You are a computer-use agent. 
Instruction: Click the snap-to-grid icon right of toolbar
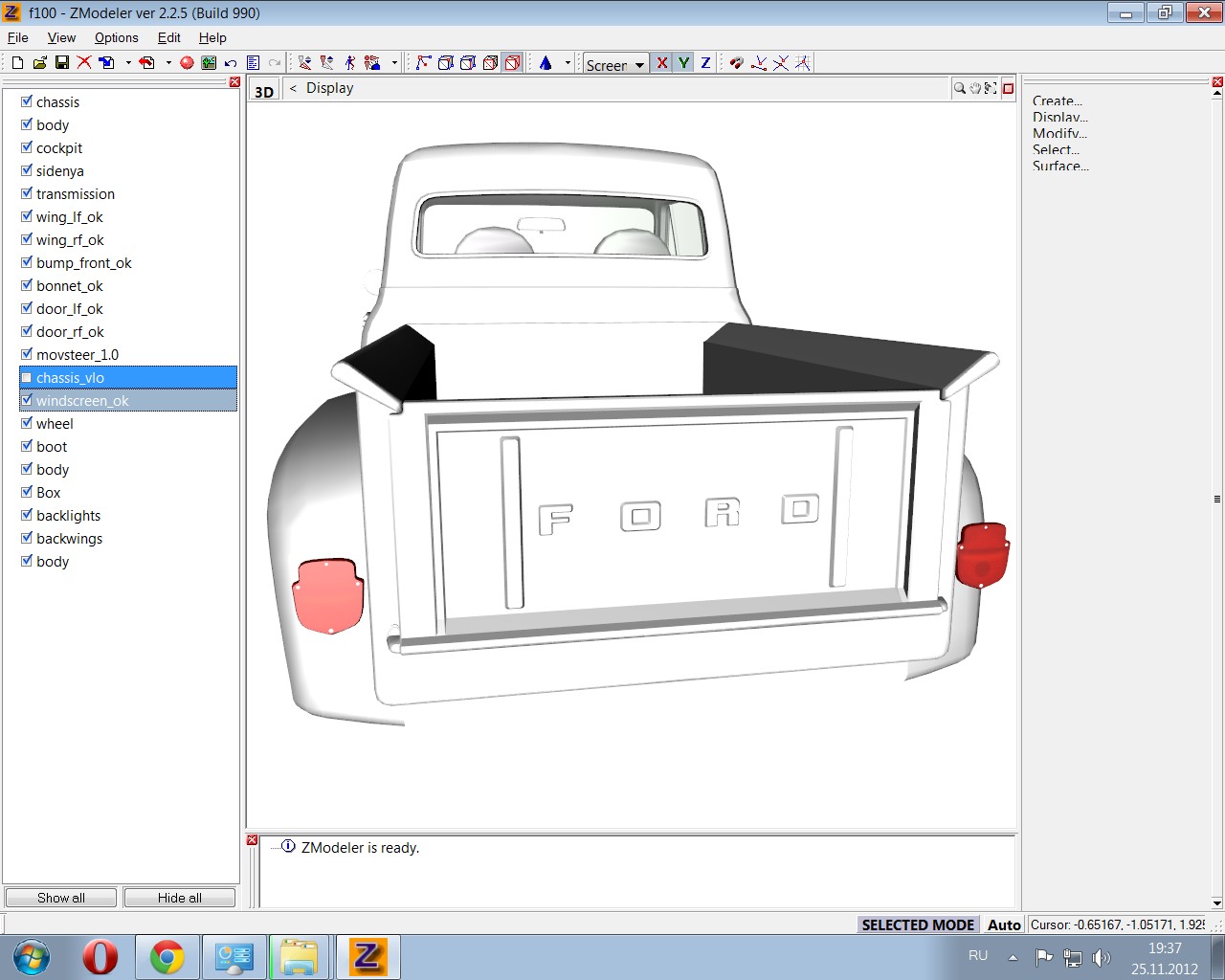[802, 63]
